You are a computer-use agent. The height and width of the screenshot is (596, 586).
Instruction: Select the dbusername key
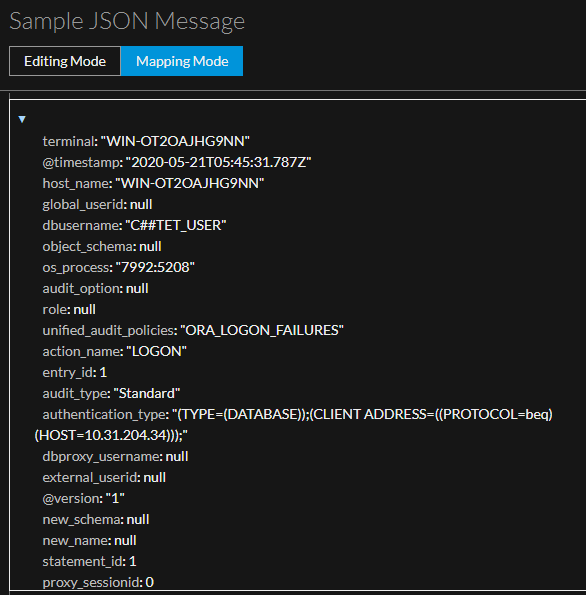[x=81, y=225]
